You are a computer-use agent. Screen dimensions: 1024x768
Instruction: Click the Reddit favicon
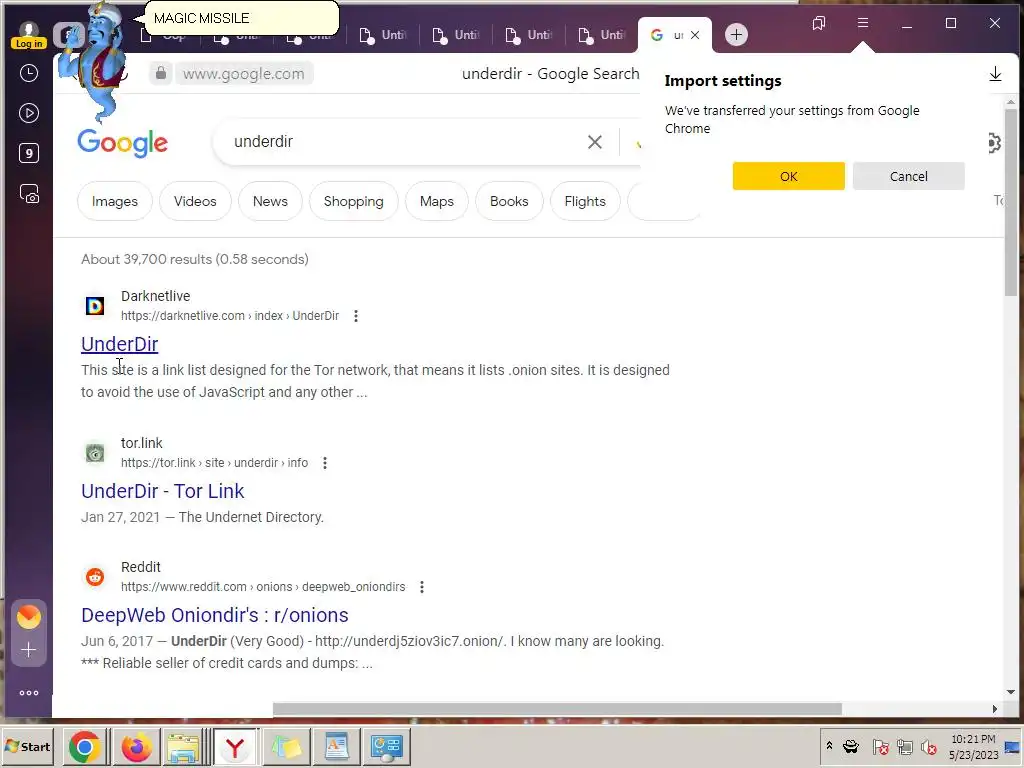click(95, 577)
